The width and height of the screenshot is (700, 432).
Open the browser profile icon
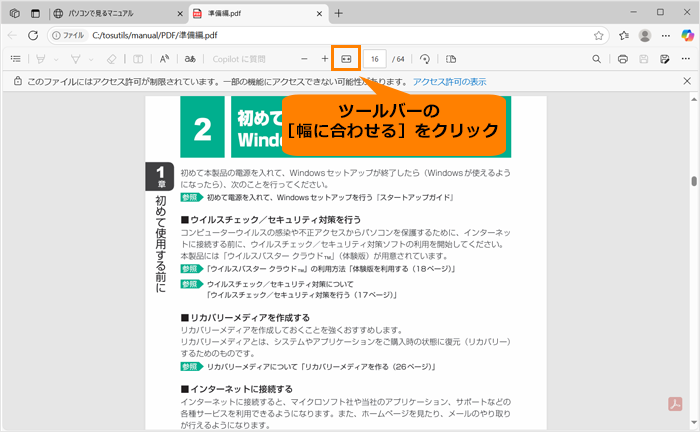pyautogui.click(x=645, y=35)
